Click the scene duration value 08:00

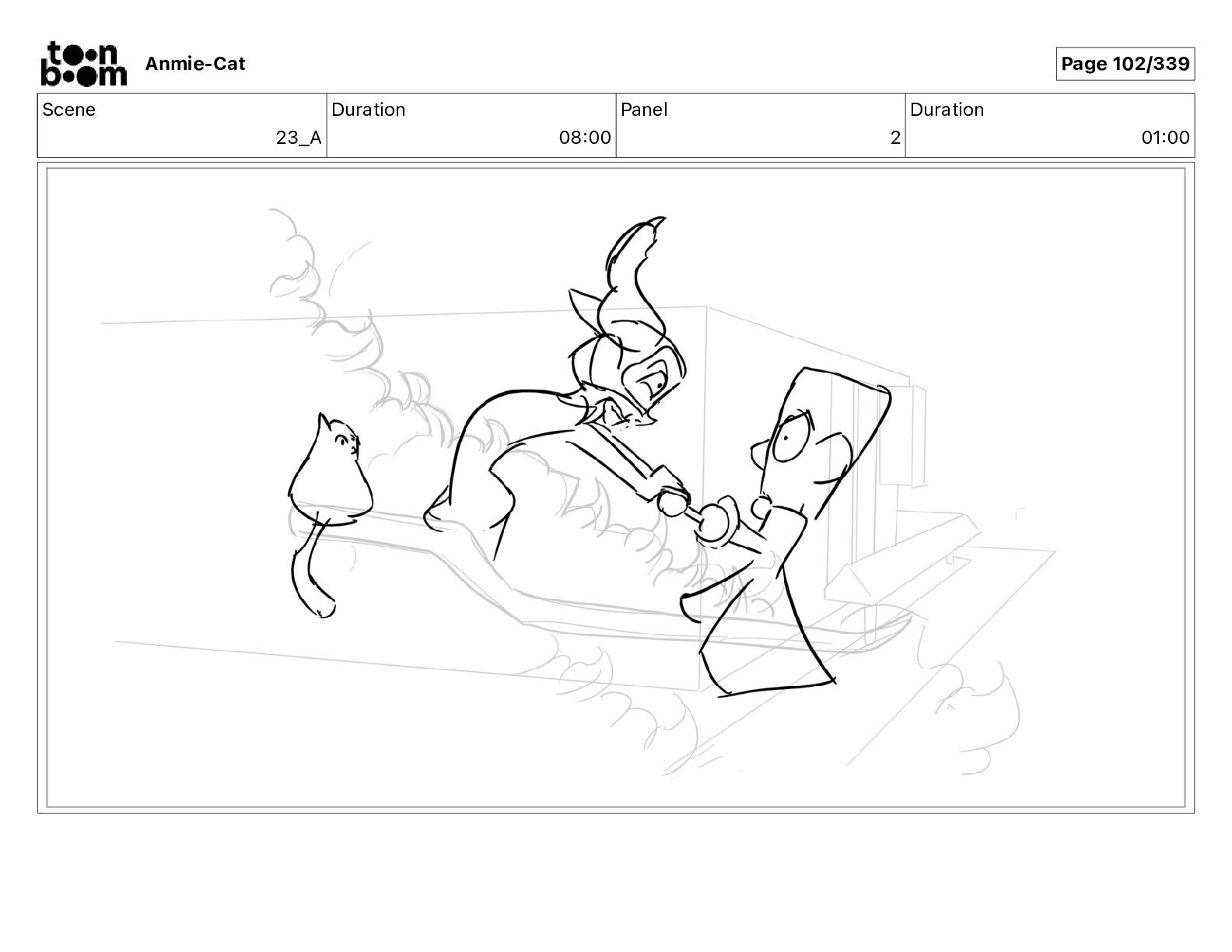tap(585, 138)
